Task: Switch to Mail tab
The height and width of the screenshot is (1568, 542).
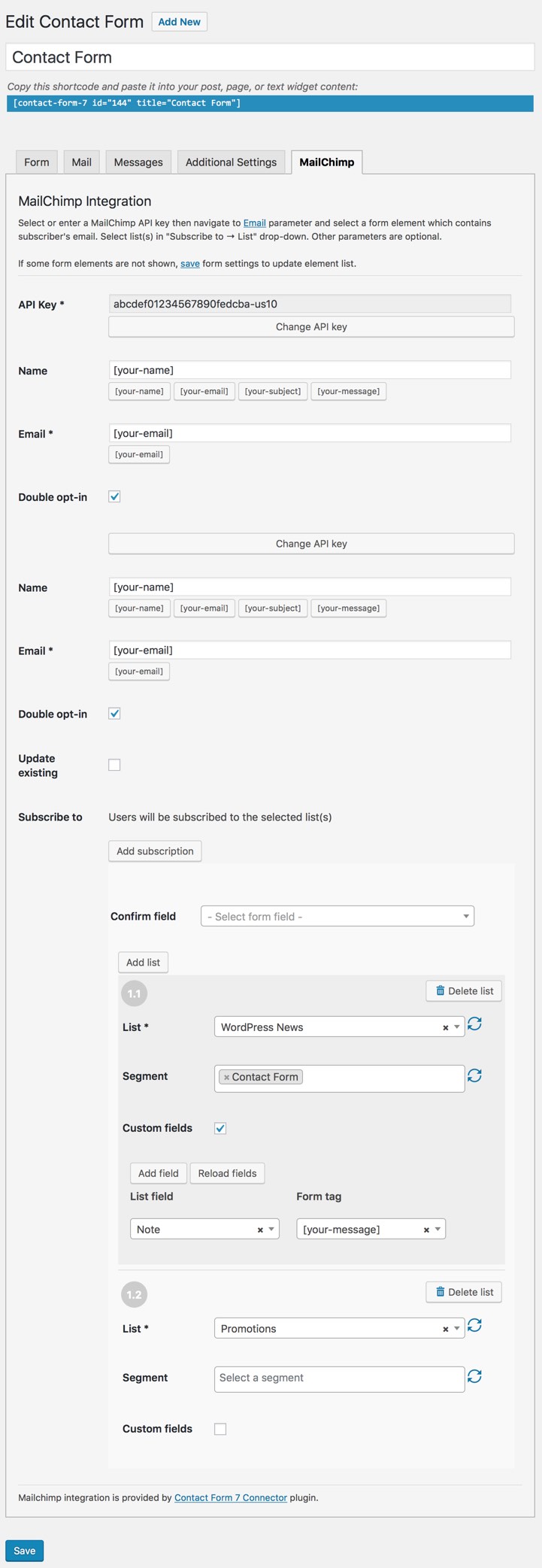Action: tap(82, 162)
